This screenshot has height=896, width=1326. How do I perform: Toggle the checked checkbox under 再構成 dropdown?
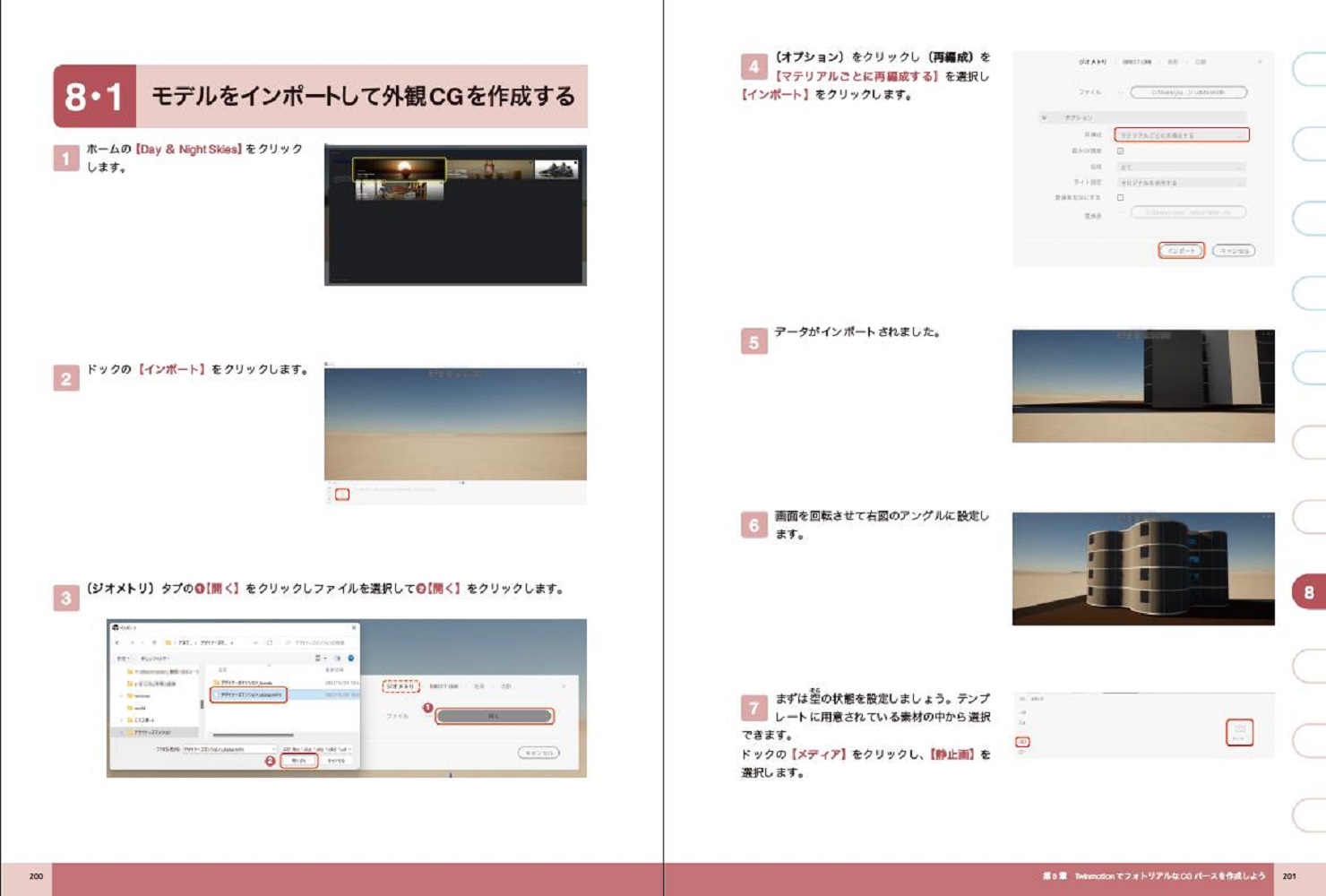pyautogui.click(x=1120, y=151)
